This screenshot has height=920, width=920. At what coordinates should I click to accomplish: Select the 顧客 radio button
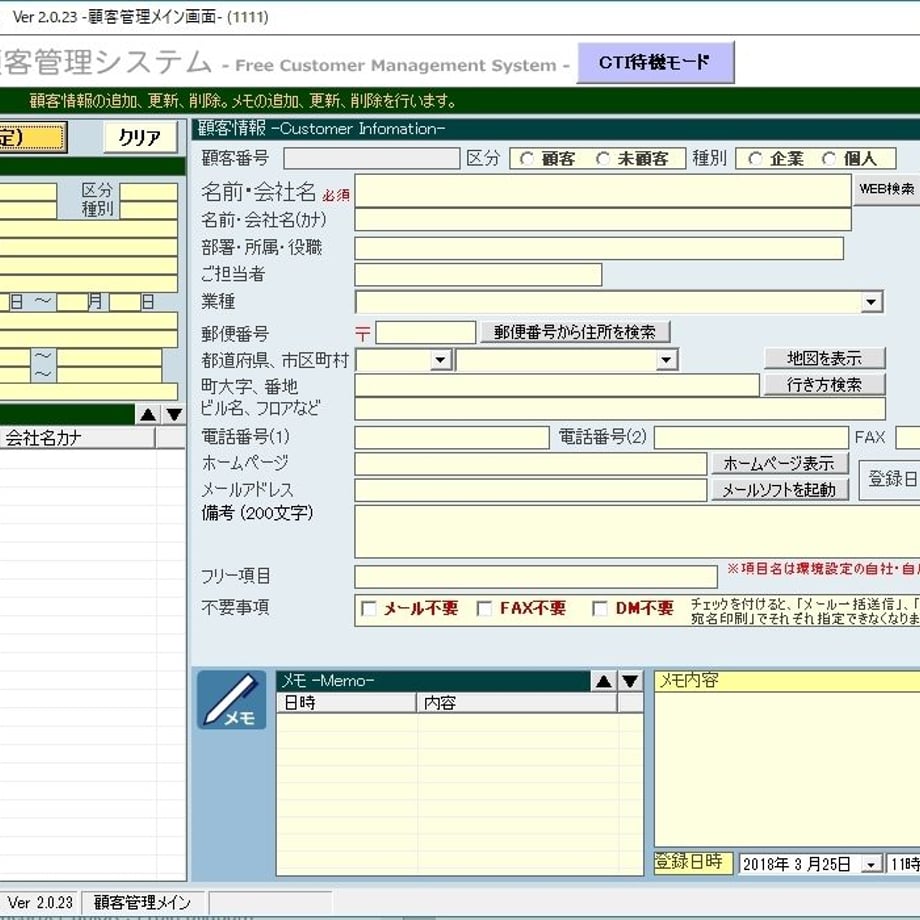(x=526, y=159)
